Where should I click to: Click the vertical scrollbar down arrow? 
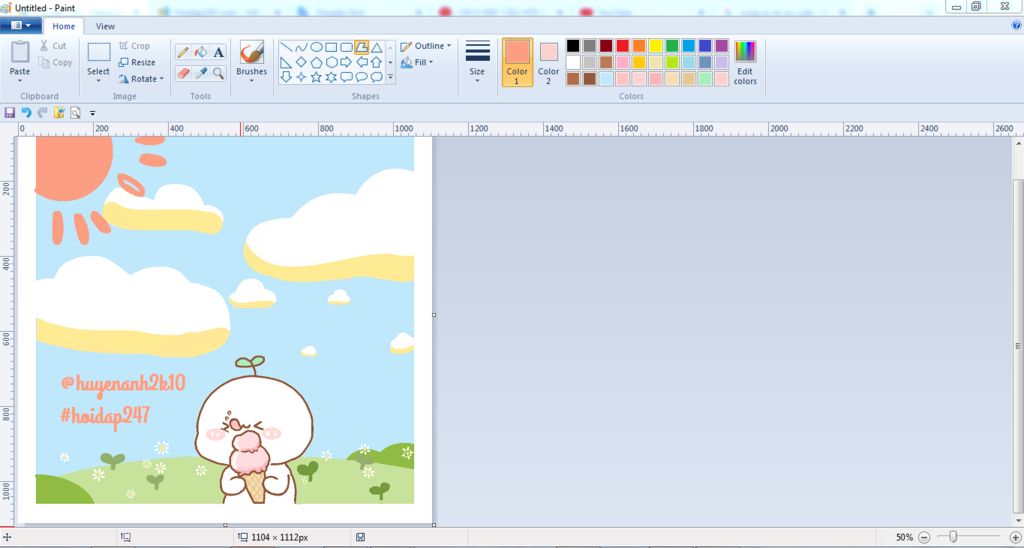click(x=1019, y=521)
